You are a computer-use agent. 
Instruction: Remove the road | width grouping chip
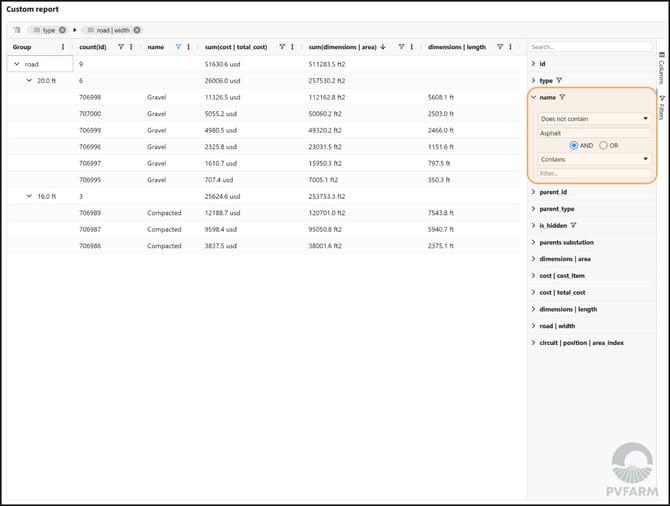137,30
